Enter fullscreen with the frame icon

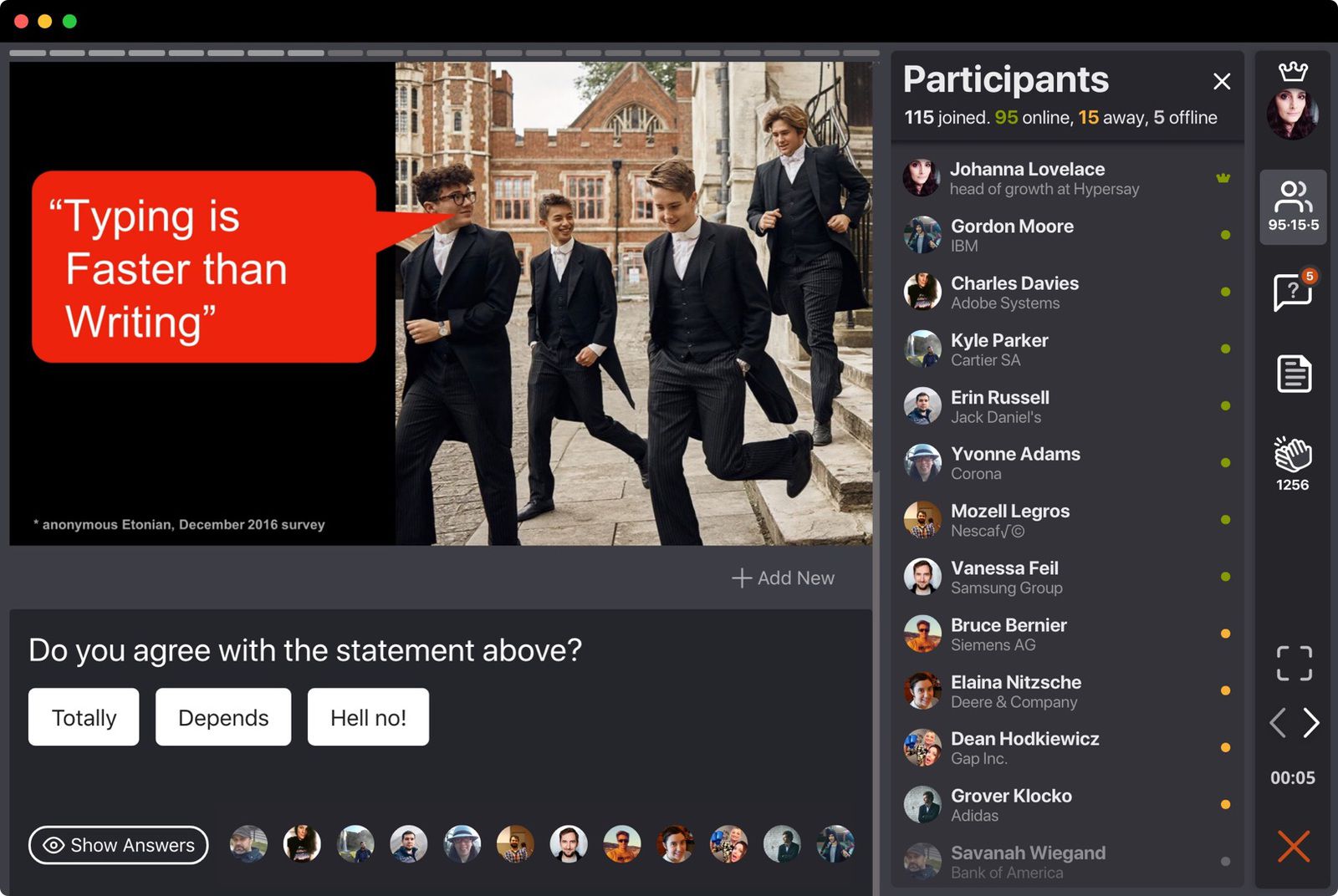(x=1294, y=664)
